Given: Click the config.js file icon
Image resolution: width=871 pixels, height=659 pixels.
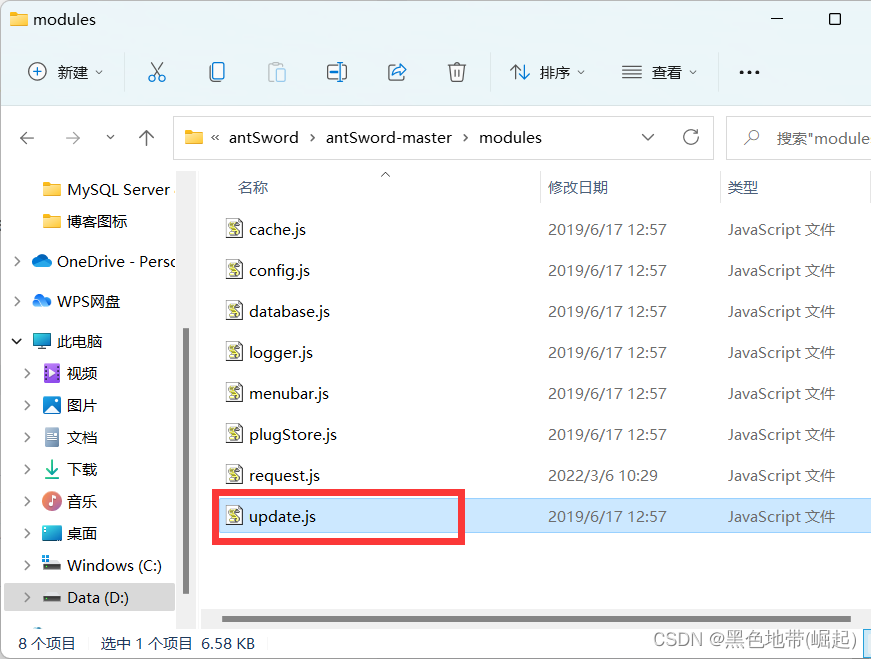Looking at the screenshot, I should click(x=234, y=270).
